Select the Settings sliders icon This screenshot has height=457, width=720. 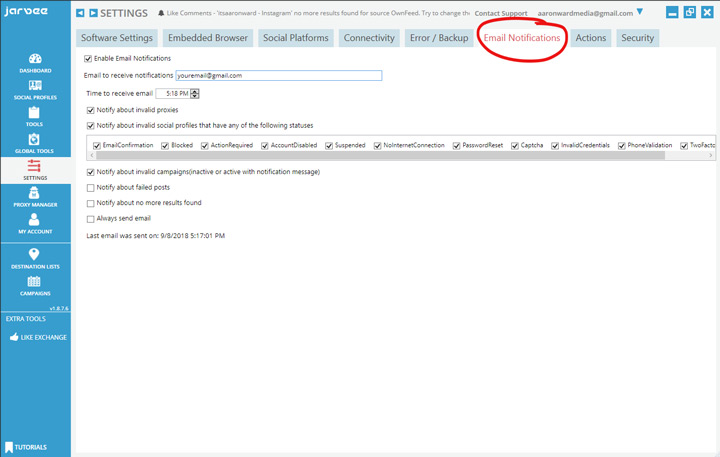pos(34,166)
